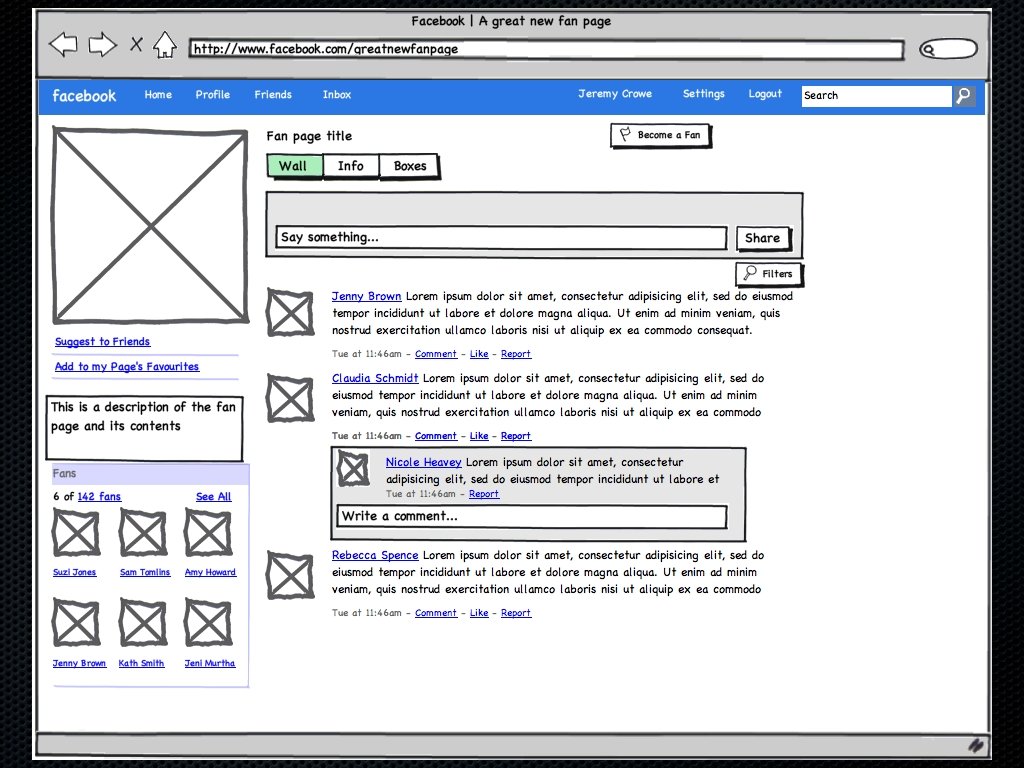This screenshot has width=1024, height=768.
Task: Click Add to my Page's Favourites link
Action: click(127, 367)
